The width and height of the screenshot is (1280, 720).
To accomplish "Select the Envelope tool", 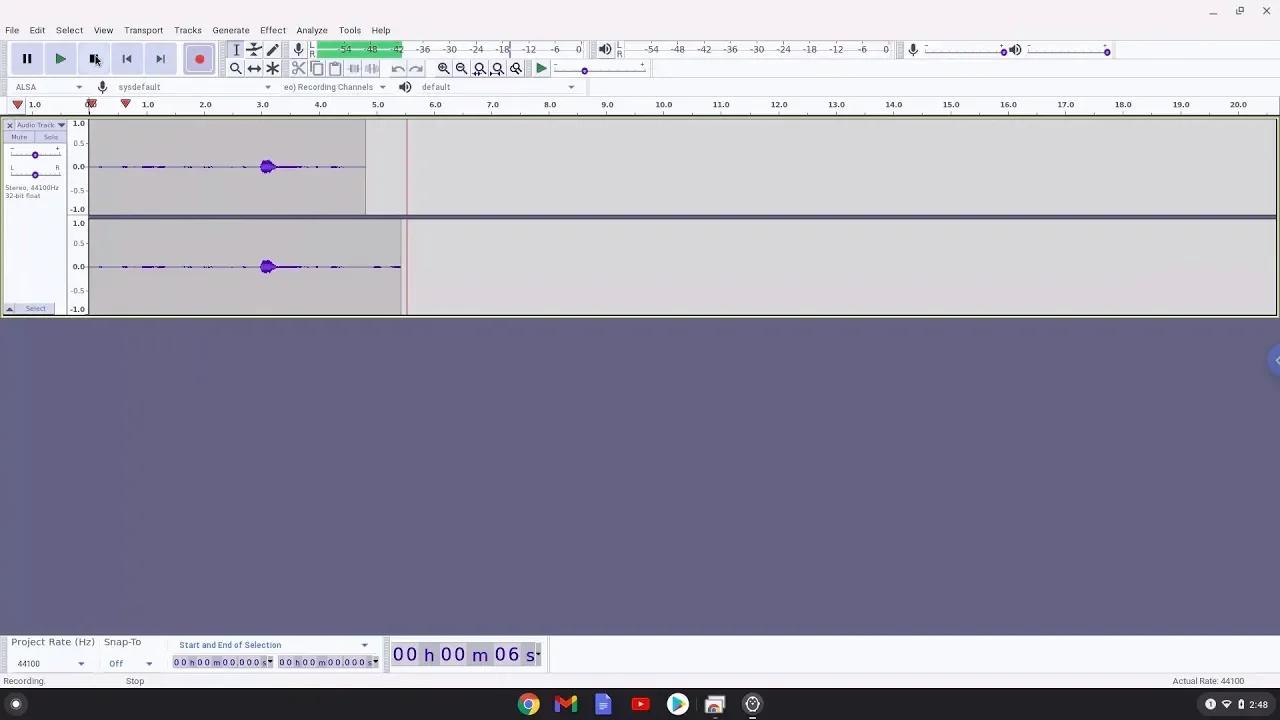I will coord(254,49).
